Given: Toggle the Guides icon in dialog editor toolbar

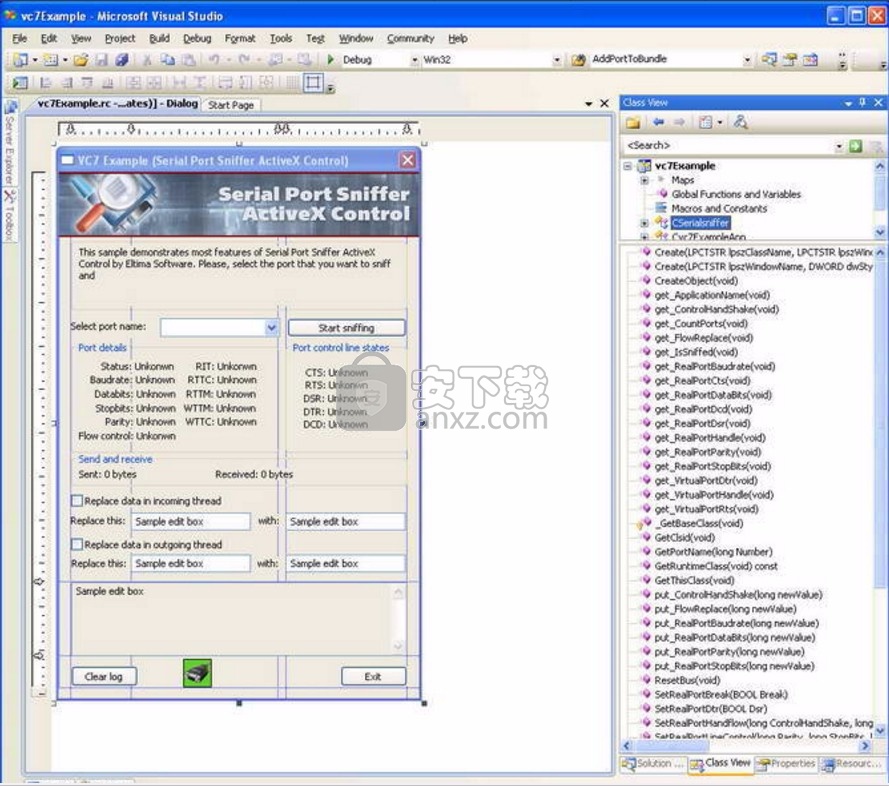Looking at the screenshot, I should point(314,83).
